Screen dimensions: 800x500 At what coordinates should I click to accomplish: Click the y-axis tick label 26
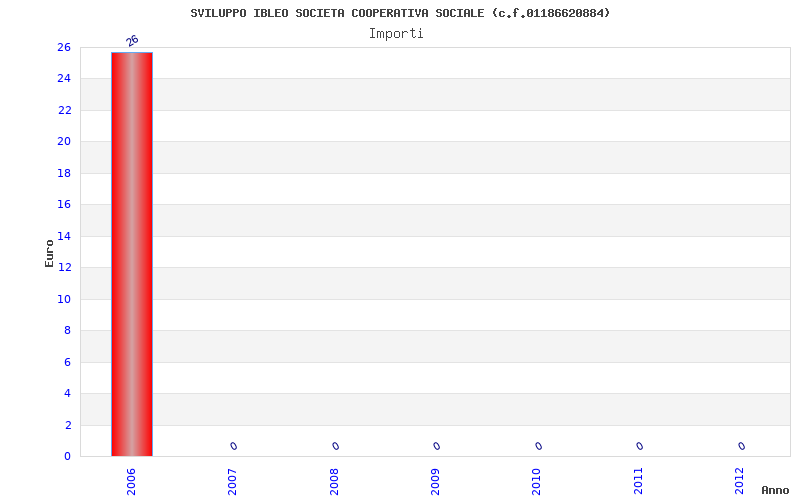coord(64,47)
